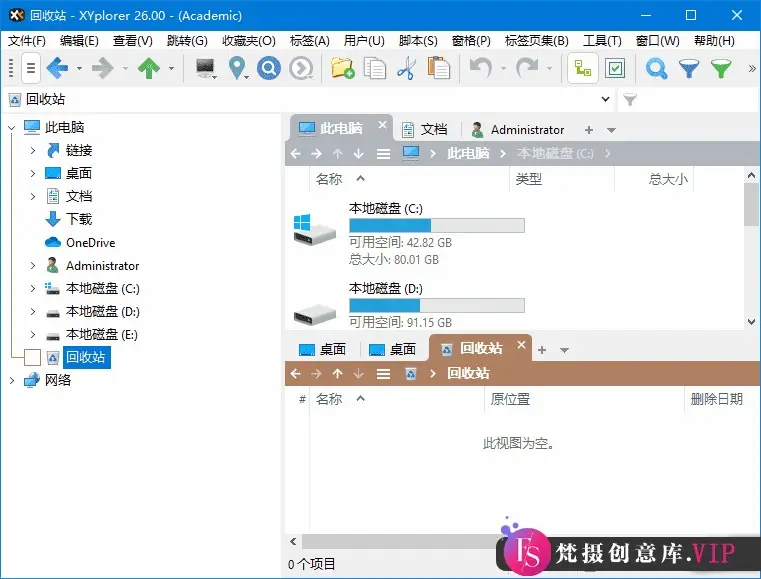Expand 本地磁盘 (E:) in the tree

(33, 334)
